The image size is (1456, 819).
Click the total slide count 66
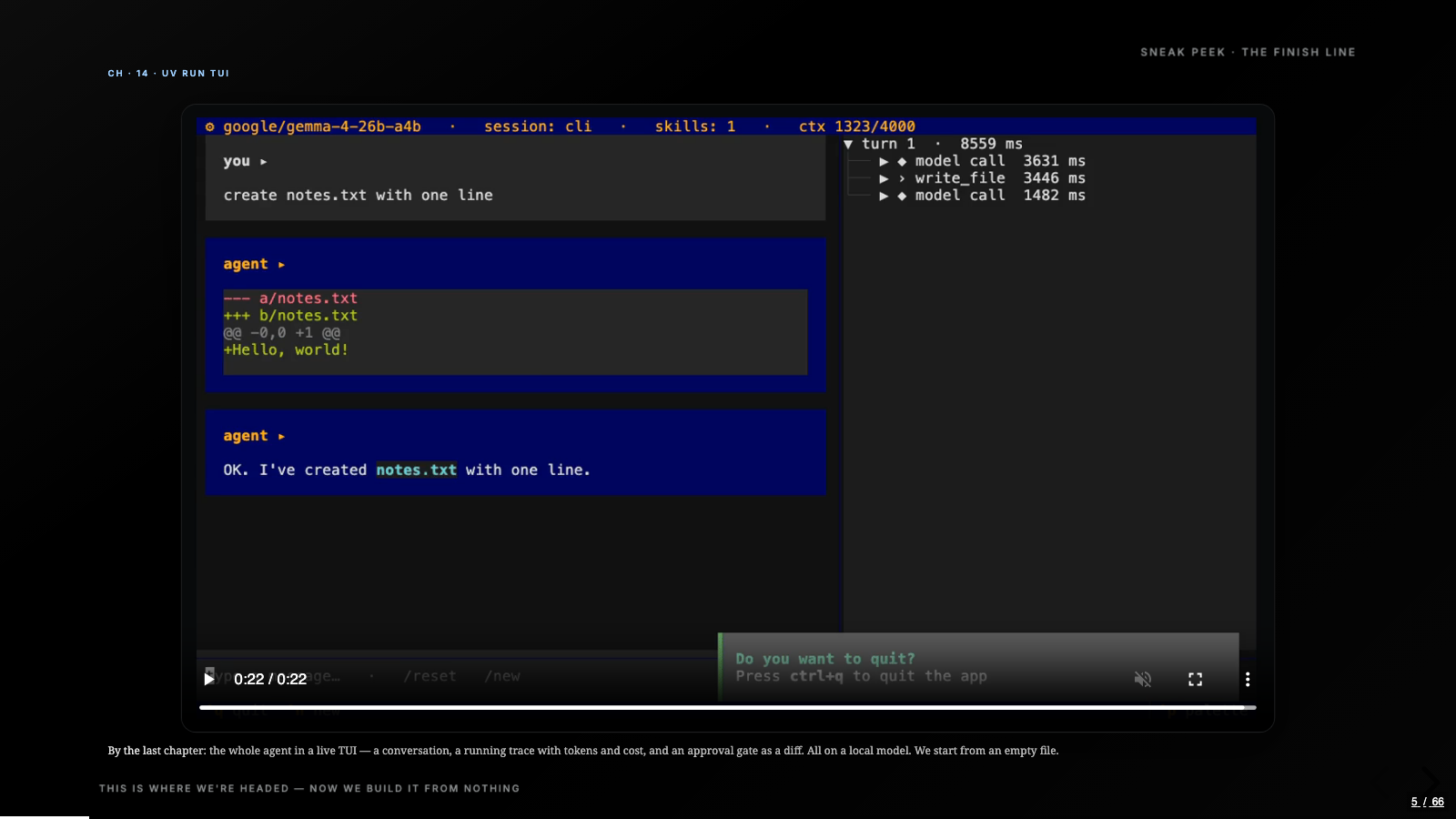tap(1438, 802)
